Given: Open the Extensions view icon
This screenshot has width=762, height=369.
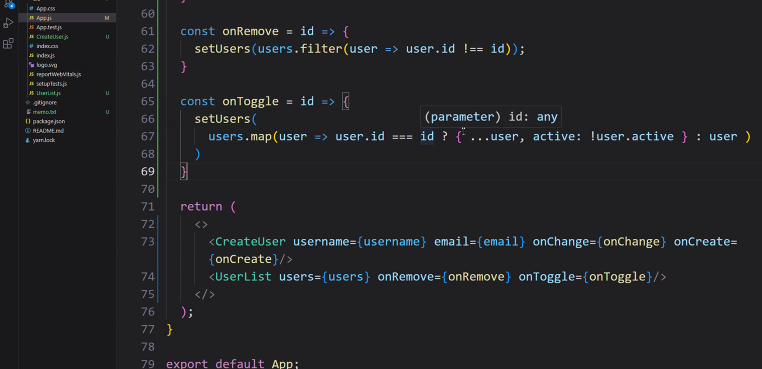Looking at the screenshot, I should [8, 44].
